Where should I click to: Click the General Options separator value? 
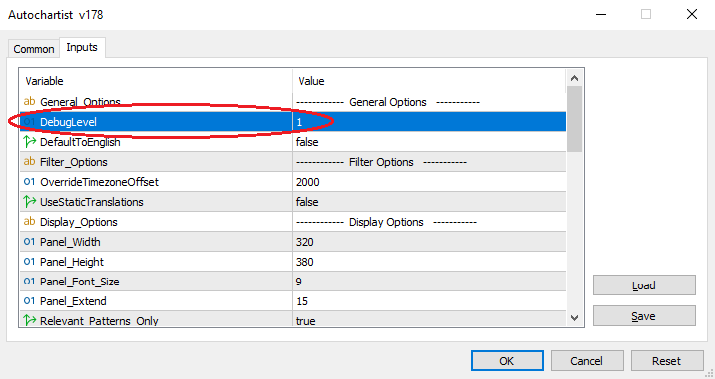388,102
